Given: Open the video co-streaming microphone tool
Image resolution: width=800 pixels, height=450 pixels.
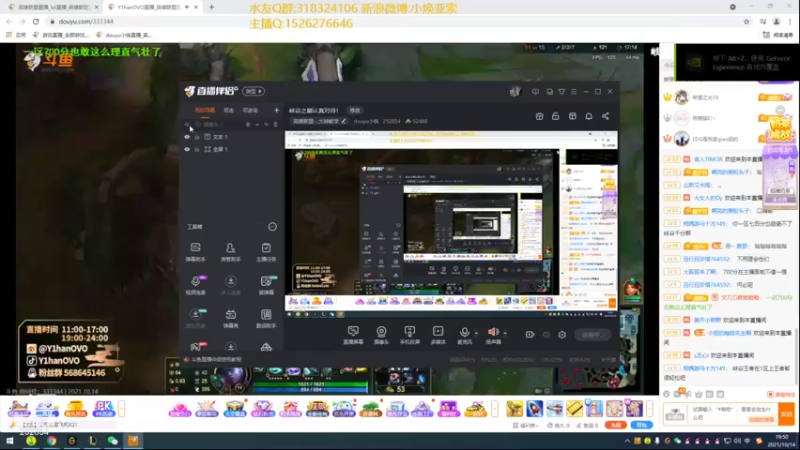Looking at the screenshot, I should point(195,285).
